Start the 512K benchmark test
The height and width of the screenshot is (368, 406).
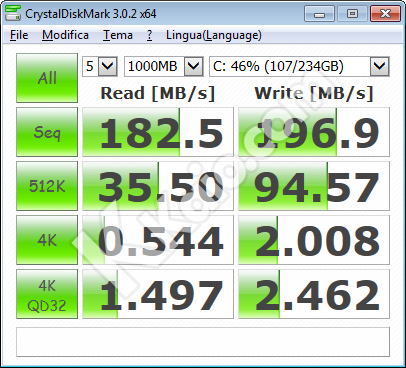tap(47, 186)
